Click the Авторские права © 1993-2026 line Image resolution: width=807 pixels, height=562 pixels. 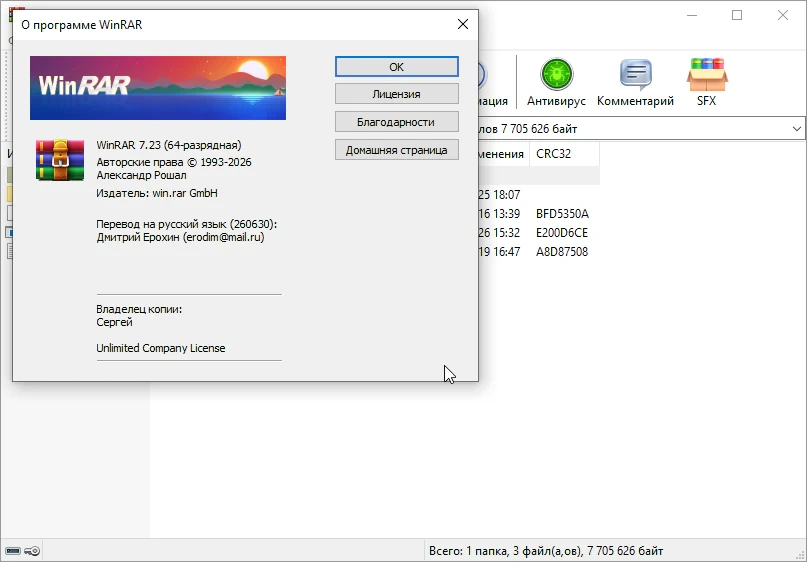click(174, 162)
